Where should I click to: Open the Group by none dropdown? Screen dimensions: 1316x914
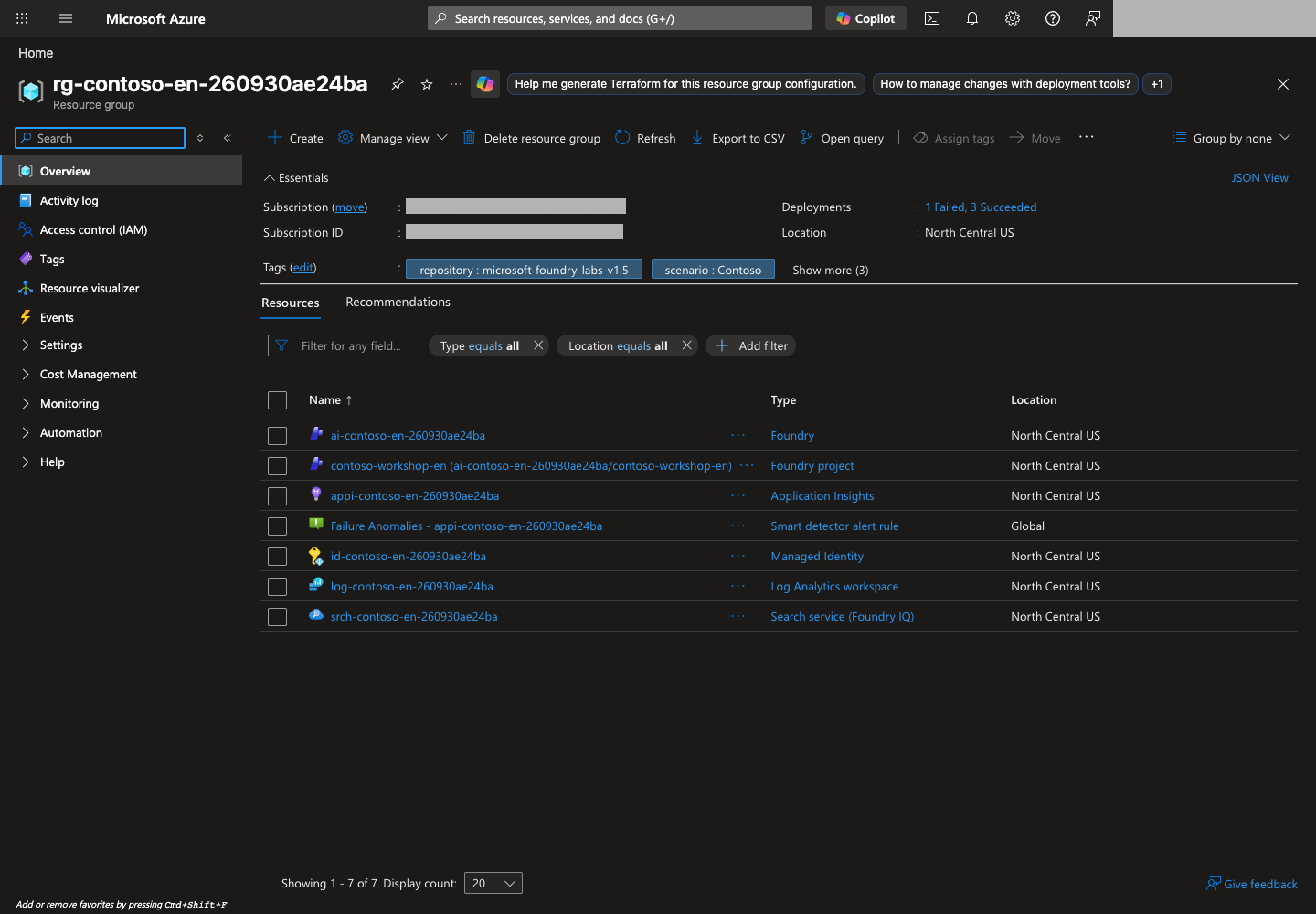[1232, 138]
